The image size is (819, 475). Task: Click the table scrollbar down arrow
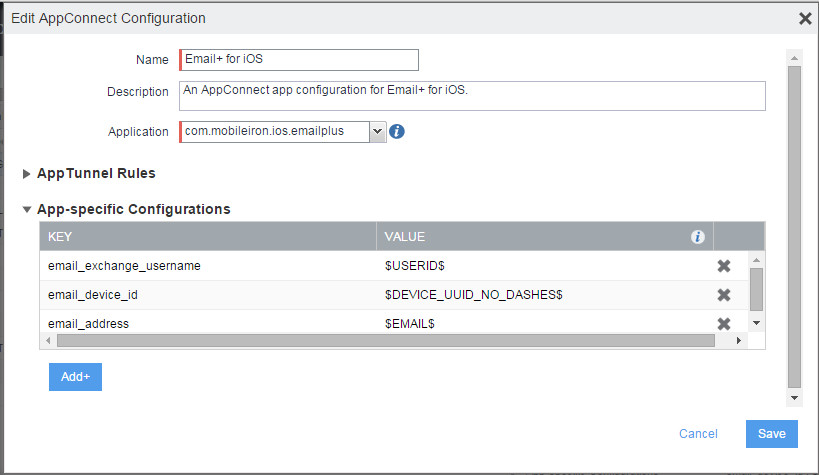click(756, 323)
